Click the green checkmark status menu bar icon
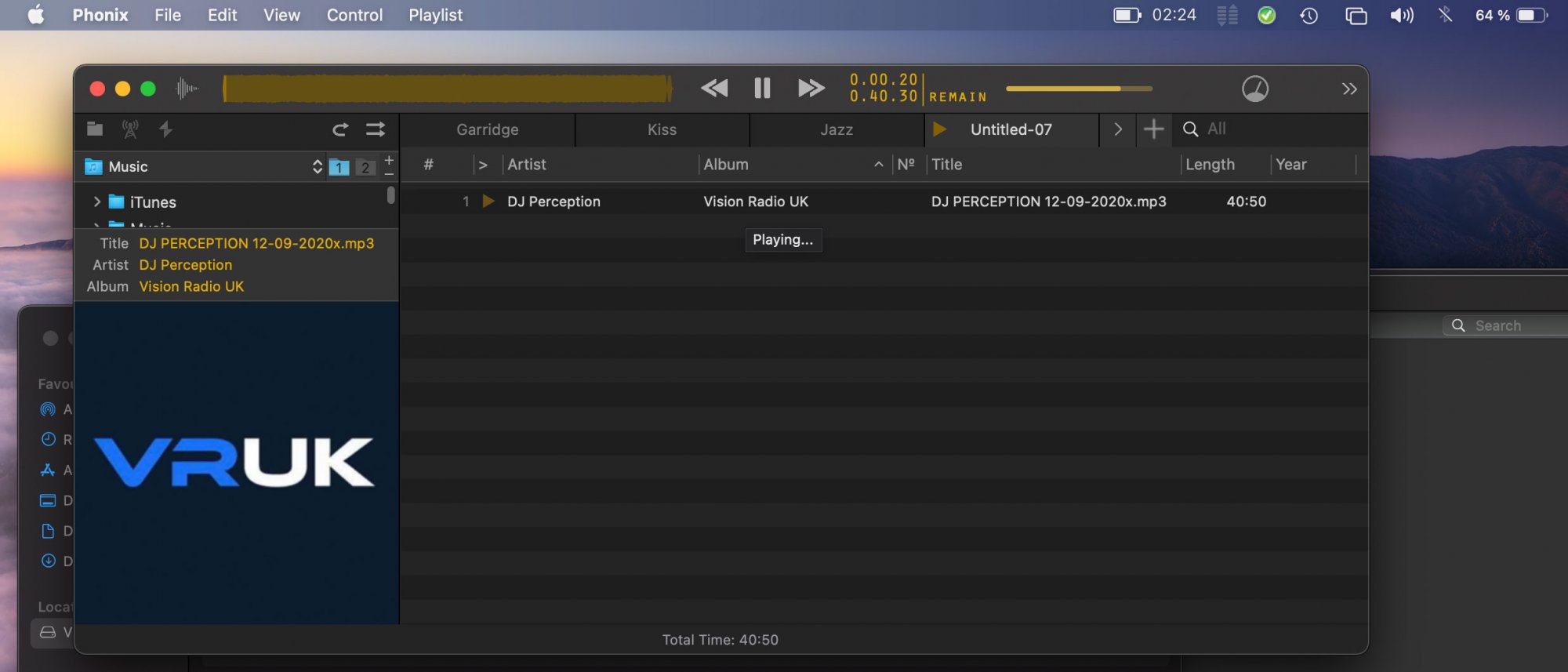The height and width of the screenshot is (672, 1568). 1266,15
